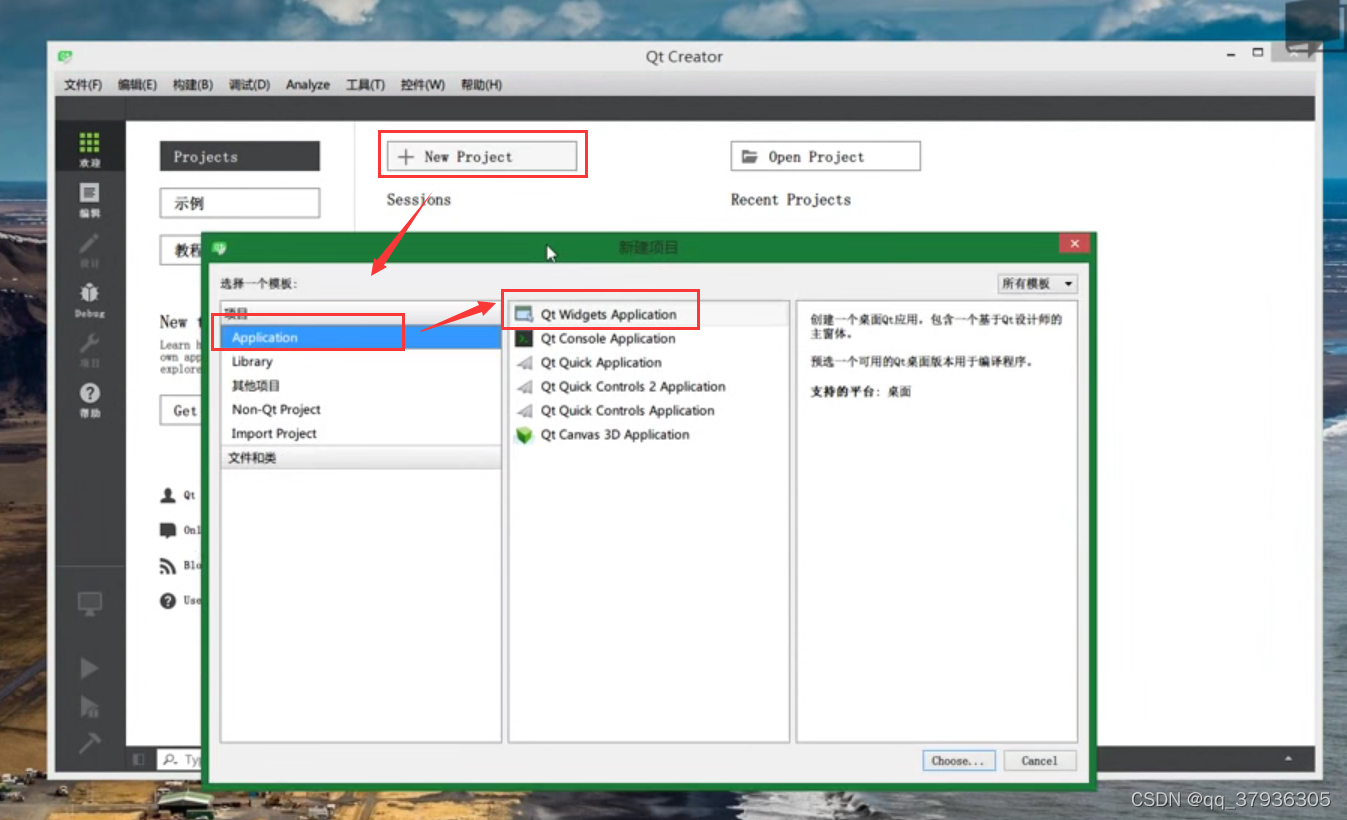
Task: Open the 所有模板 template filter dropdown
Action: pos(1037,284)
